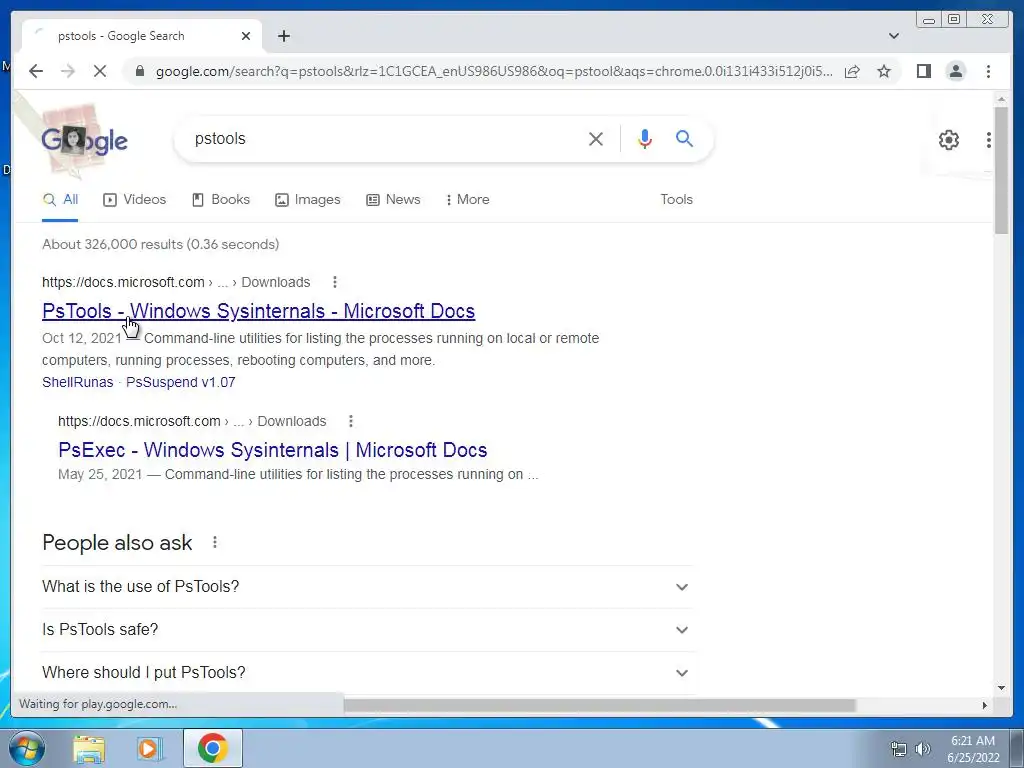Clear the search box with the X
The width and height of the screenshot is (1024, 768).
(x=596, y=138)
